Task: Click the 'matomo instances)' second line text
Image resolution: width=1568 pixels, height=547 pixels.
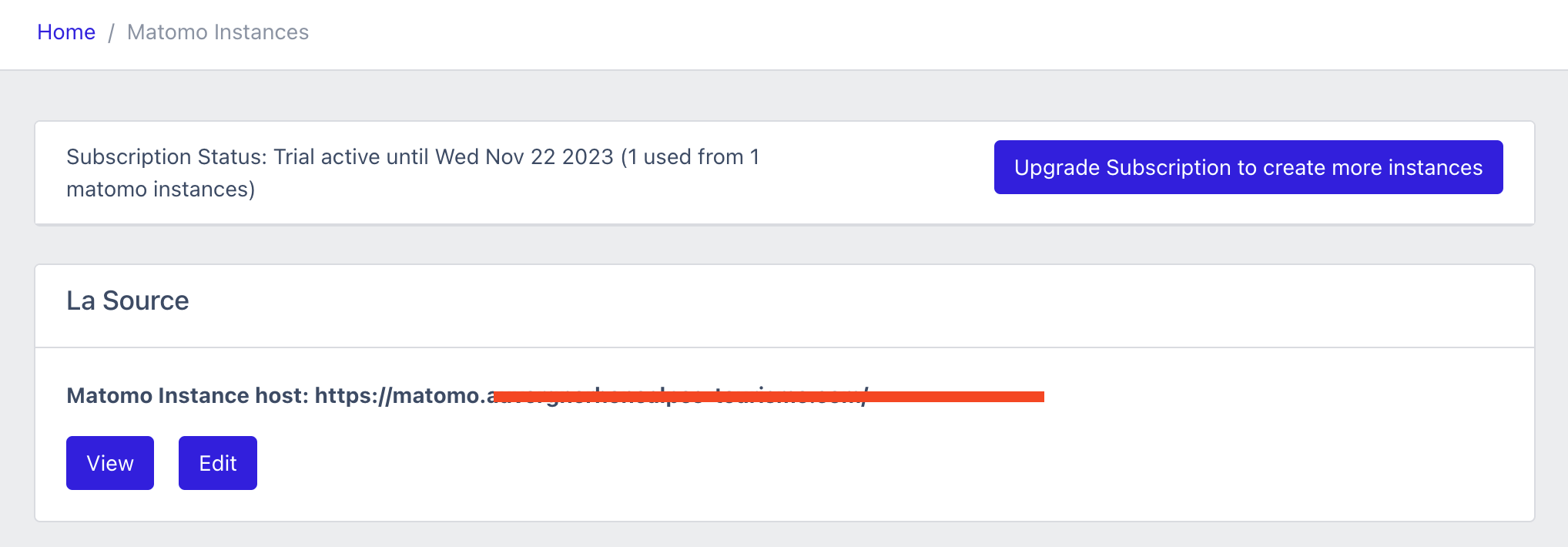Action: 161,190
